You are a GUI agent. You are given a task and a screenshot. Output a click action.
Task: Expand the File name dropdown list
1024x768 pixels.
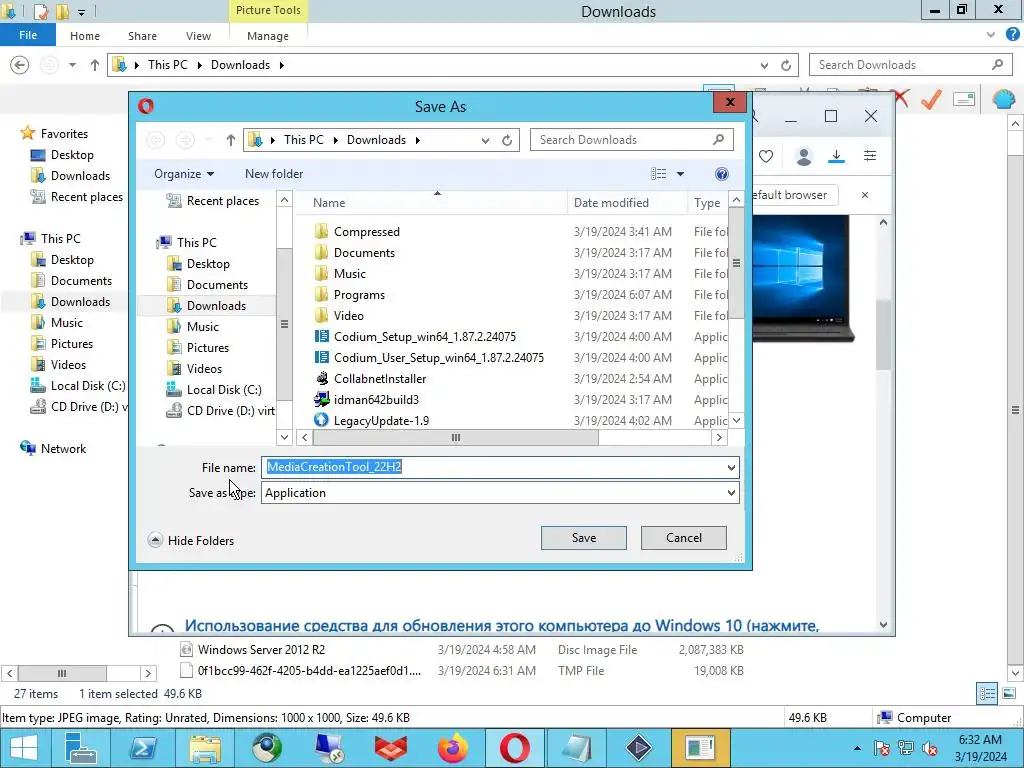731,467
